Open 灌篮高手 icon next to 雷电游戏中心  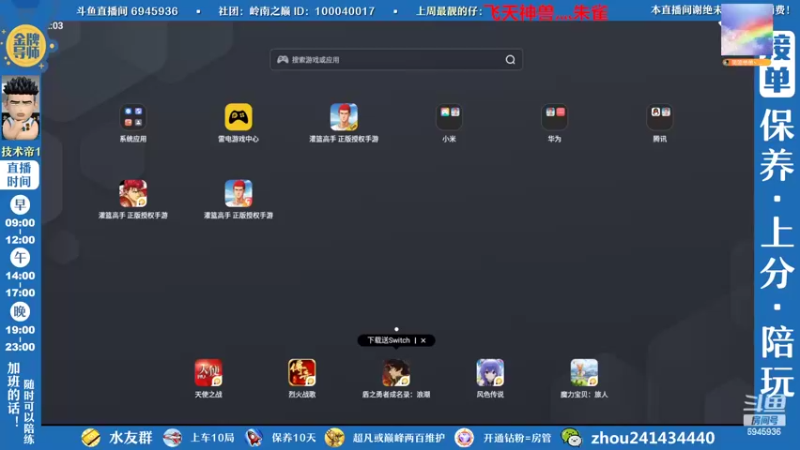click(343, 117)
